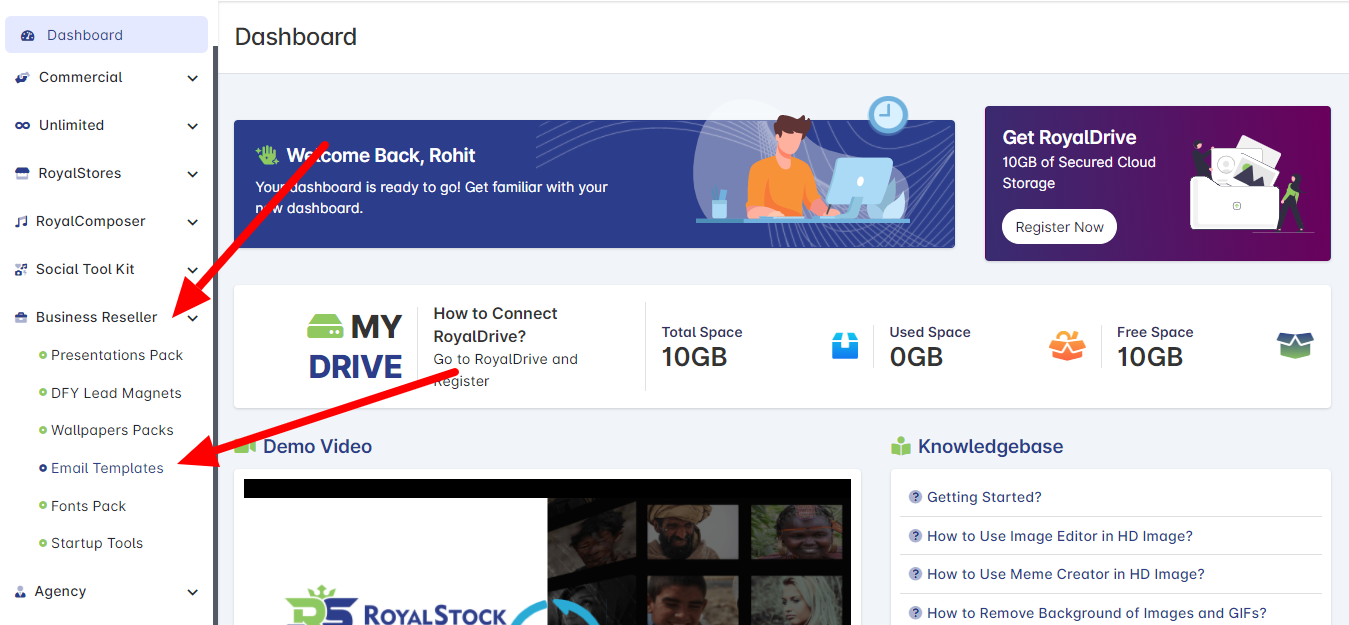Expand the RoyalStores menu chevron
The width and height of the screenshot is (1349, 625).
[x=193, y=174]
